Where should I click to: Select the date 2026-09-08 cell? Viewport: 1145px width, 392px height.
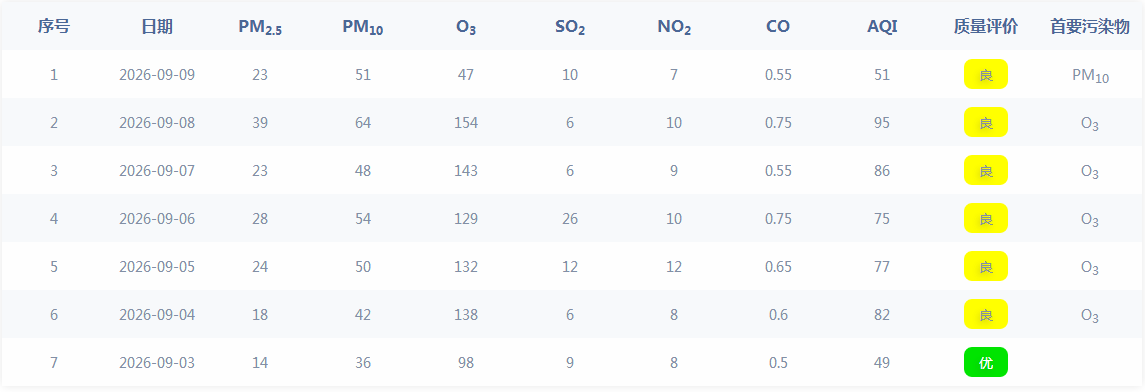[157, 123]
